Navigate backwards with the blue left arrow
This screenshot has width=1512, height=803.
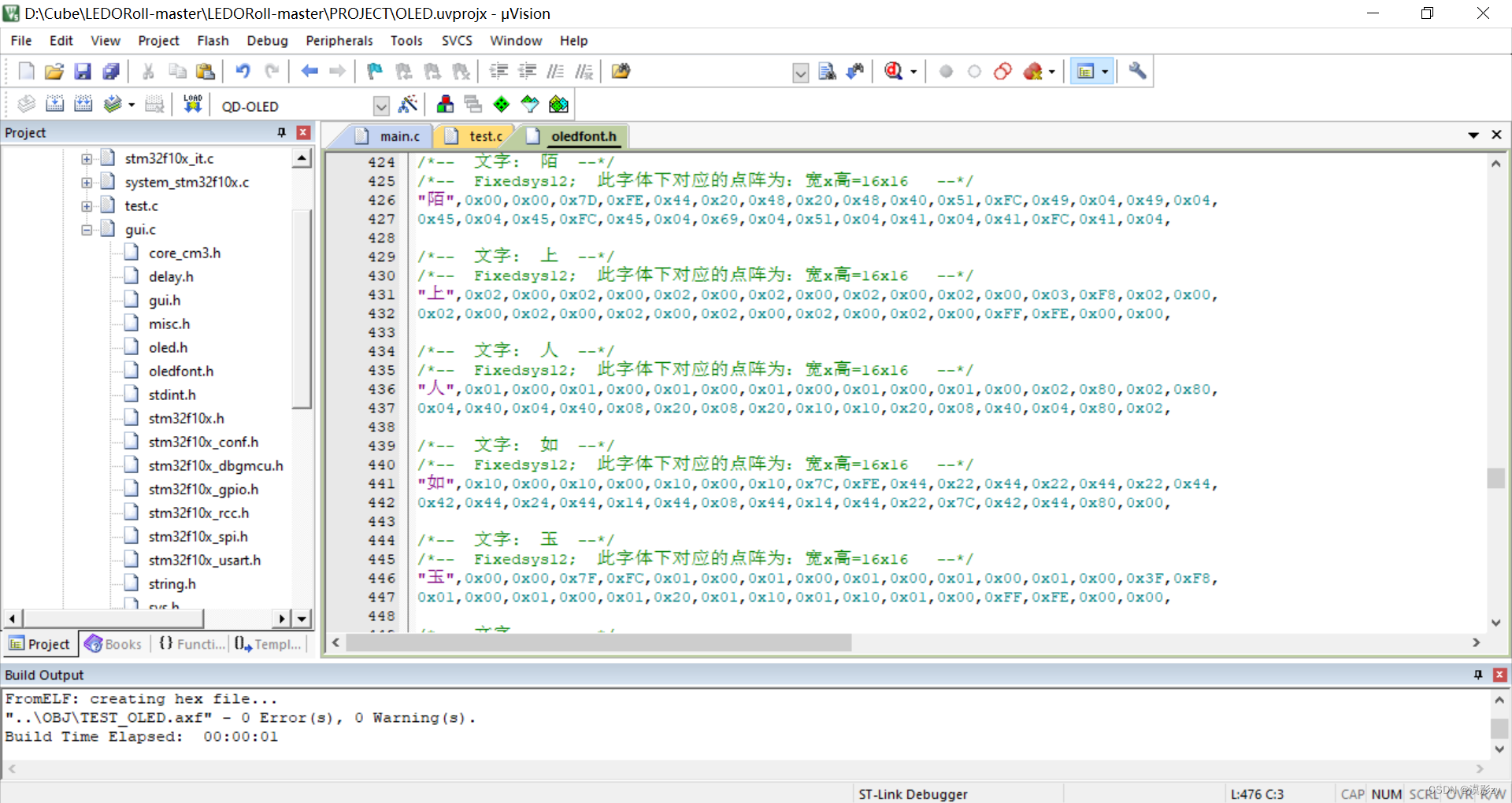click(309, 72)
